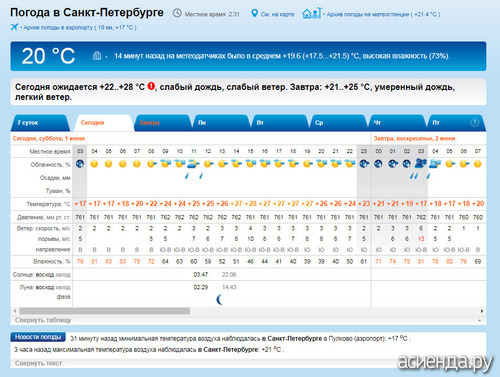
Task: Click the clear sun icon under Sunday 07
Action: 478,164
